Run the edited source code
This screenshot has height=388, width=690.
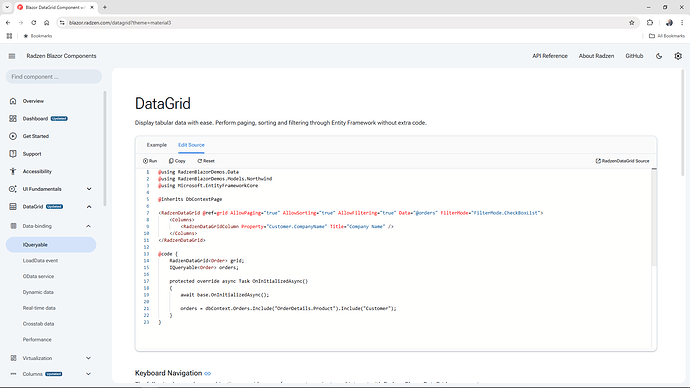(150, 161)
